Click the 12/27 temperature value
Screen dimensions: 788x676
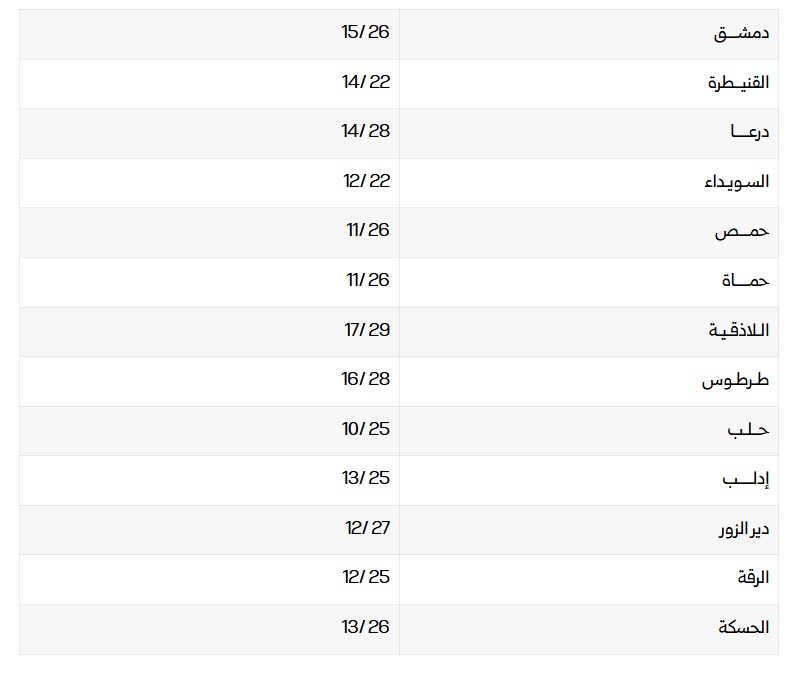(x=365, y=528)
